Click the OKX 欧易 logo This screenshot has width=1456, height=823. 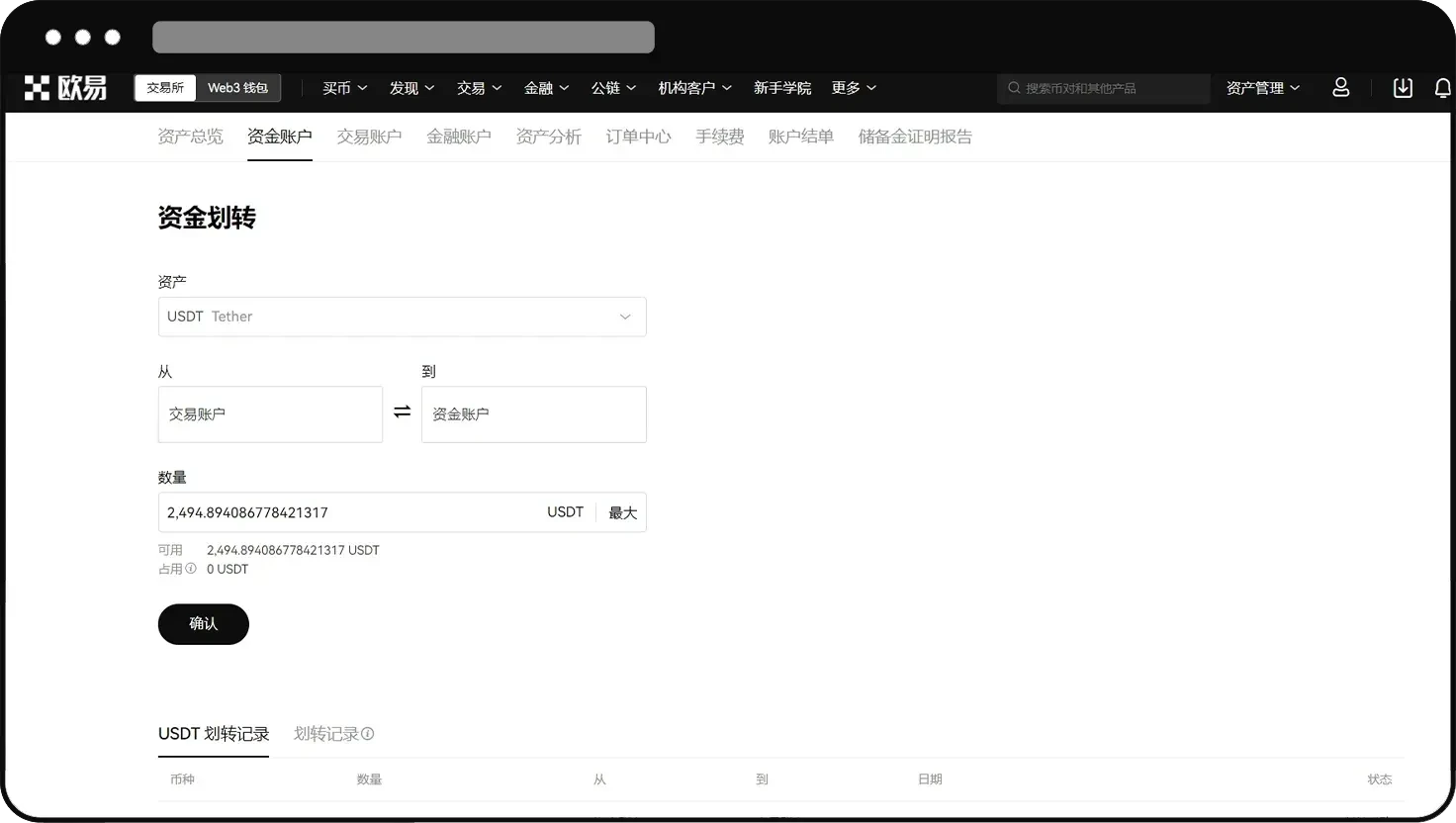[65, 87]
